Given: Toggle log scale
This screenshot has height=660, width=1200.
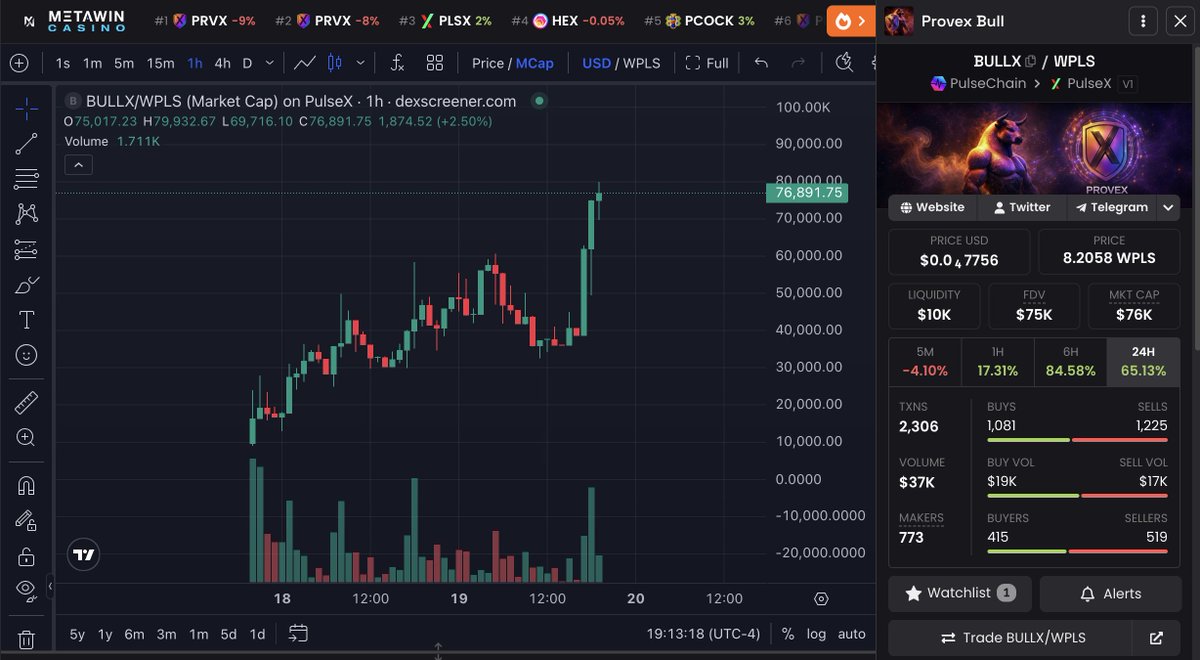Looking at the screenshot, I should click(x=817, y=634).
